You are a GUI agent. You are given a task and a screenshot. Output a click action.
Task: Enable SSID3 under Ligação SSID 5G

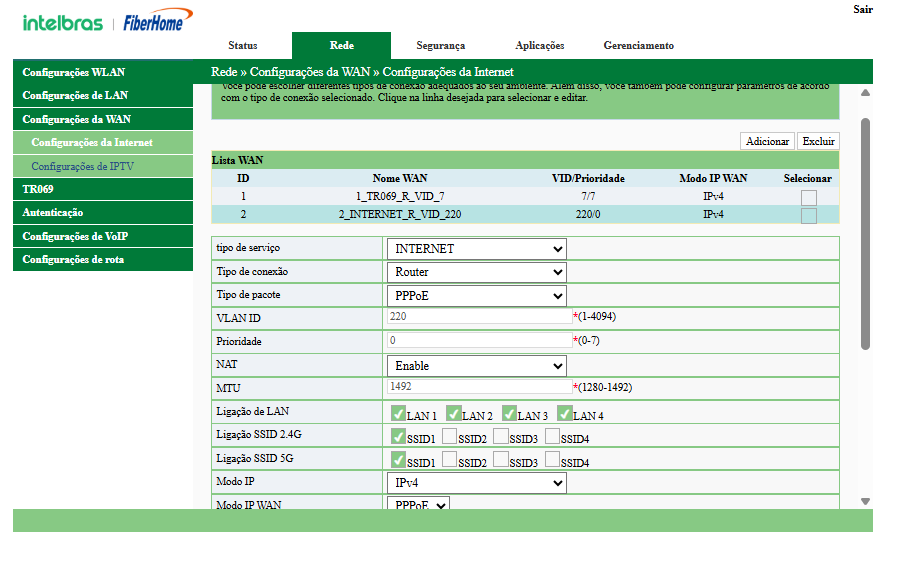pos(502,460)
